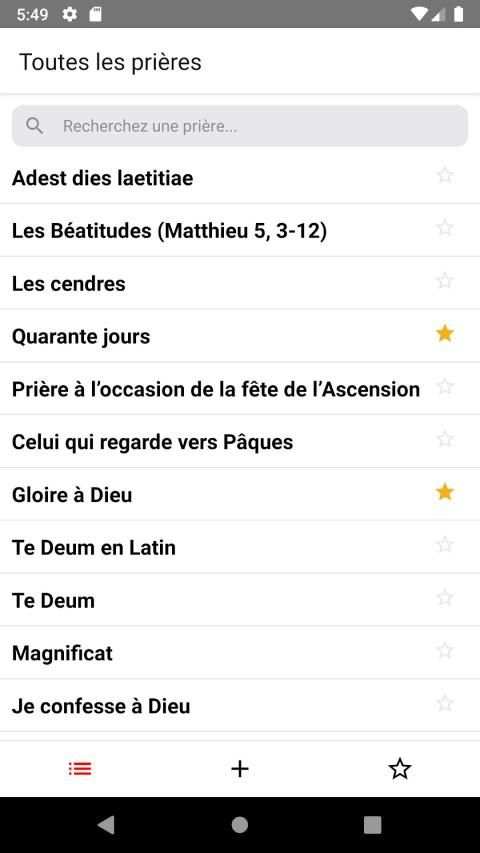Screen dimensions: 480x853
Task: Star the Te Deum en Latin prayer
Action: [x=445, y=545]
